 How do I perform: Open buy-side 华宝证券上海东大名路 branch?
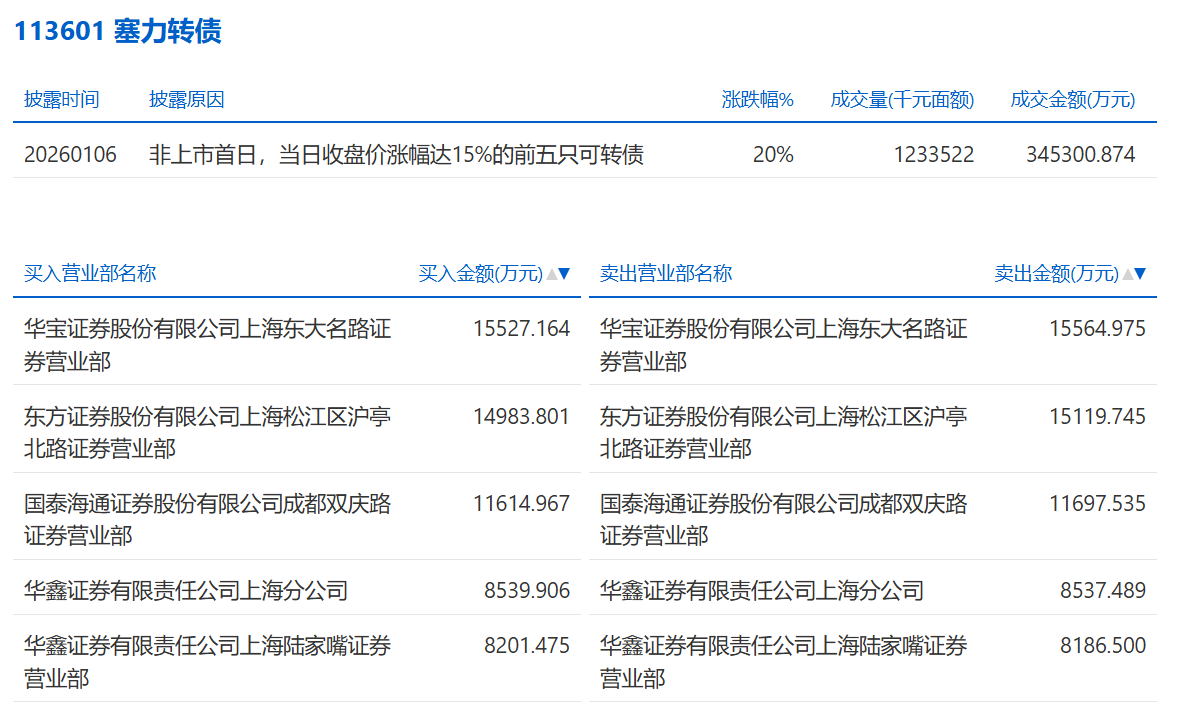tap(207, 345)
